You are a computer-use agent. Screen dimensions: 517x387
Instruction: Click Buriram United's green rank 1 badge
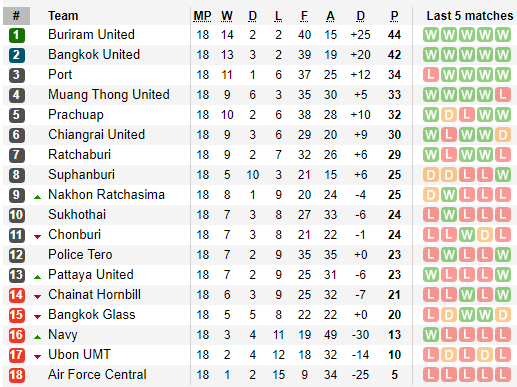(16, 35)
